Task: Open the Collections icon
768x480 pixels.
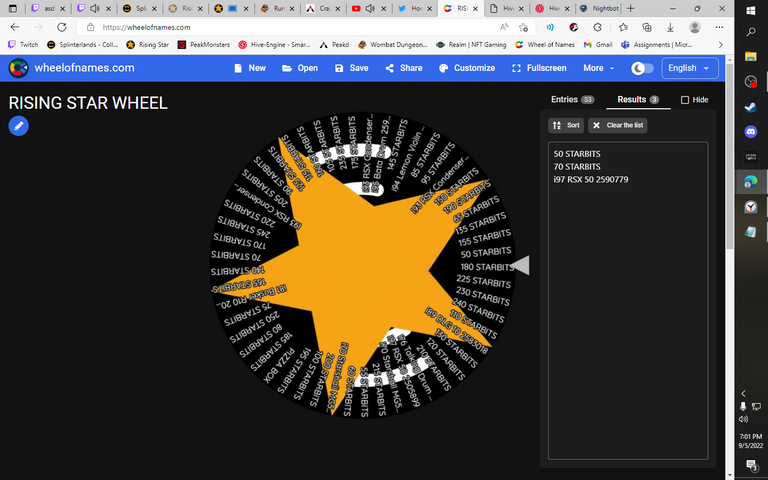Action: [x=647, y=27]
